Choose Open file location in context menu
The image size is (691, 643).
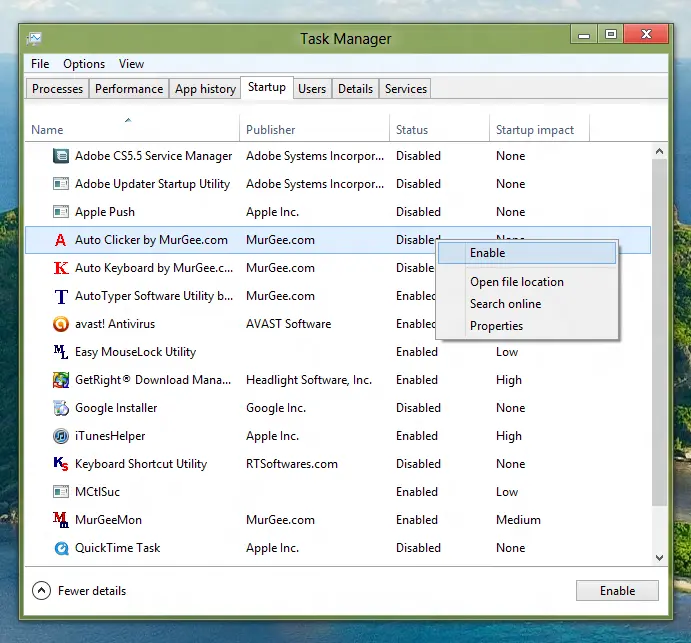tap(527, 282)
